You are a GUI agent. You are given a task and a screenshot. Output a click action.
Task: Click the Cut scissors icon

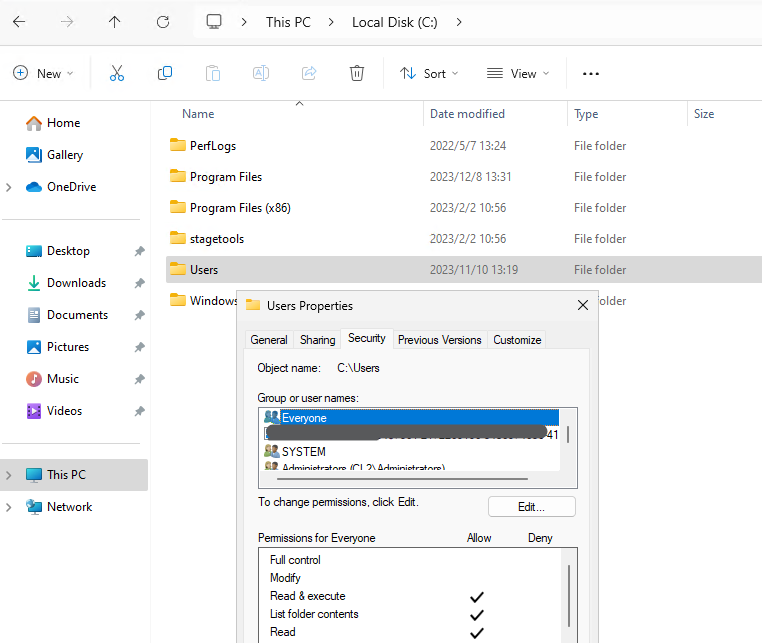117,73
